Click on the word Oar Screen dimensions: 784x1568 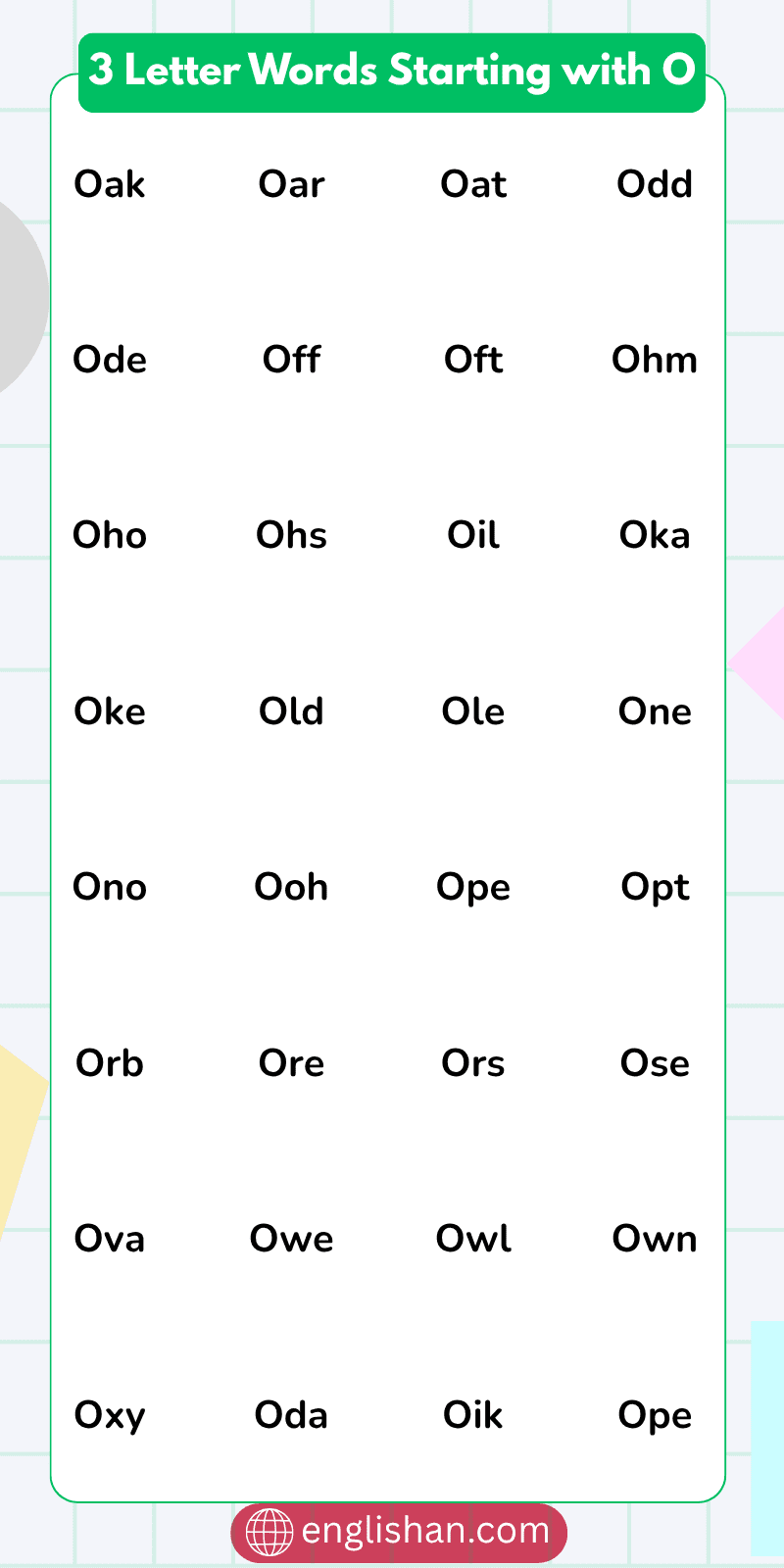tap(291, 184)
